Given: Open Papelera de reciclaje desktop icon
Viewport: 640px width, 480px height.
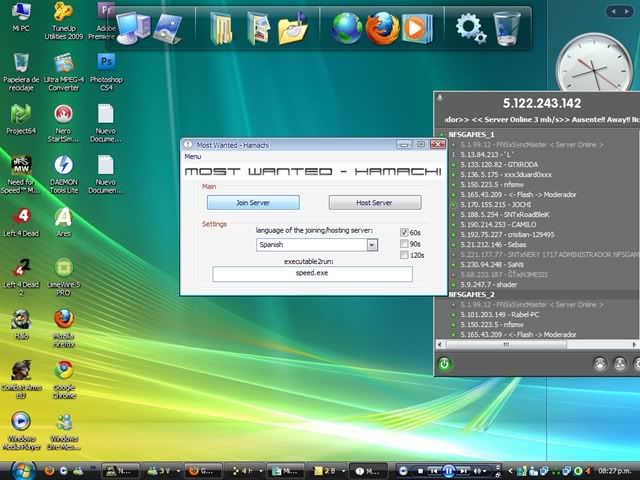Looking at the screenshot, I should [21, 72].
